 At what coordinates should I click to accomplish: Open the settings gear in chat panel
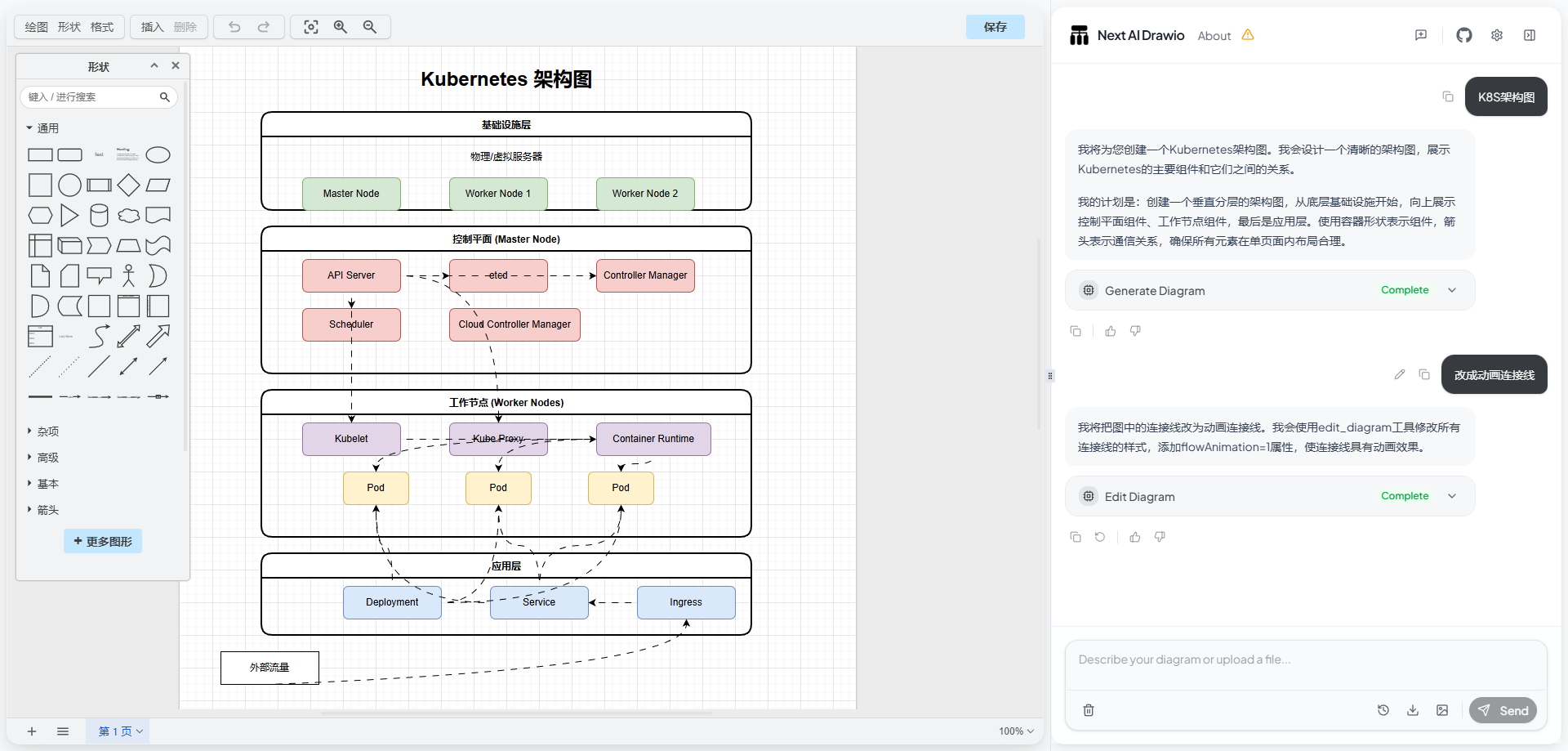1496,35
